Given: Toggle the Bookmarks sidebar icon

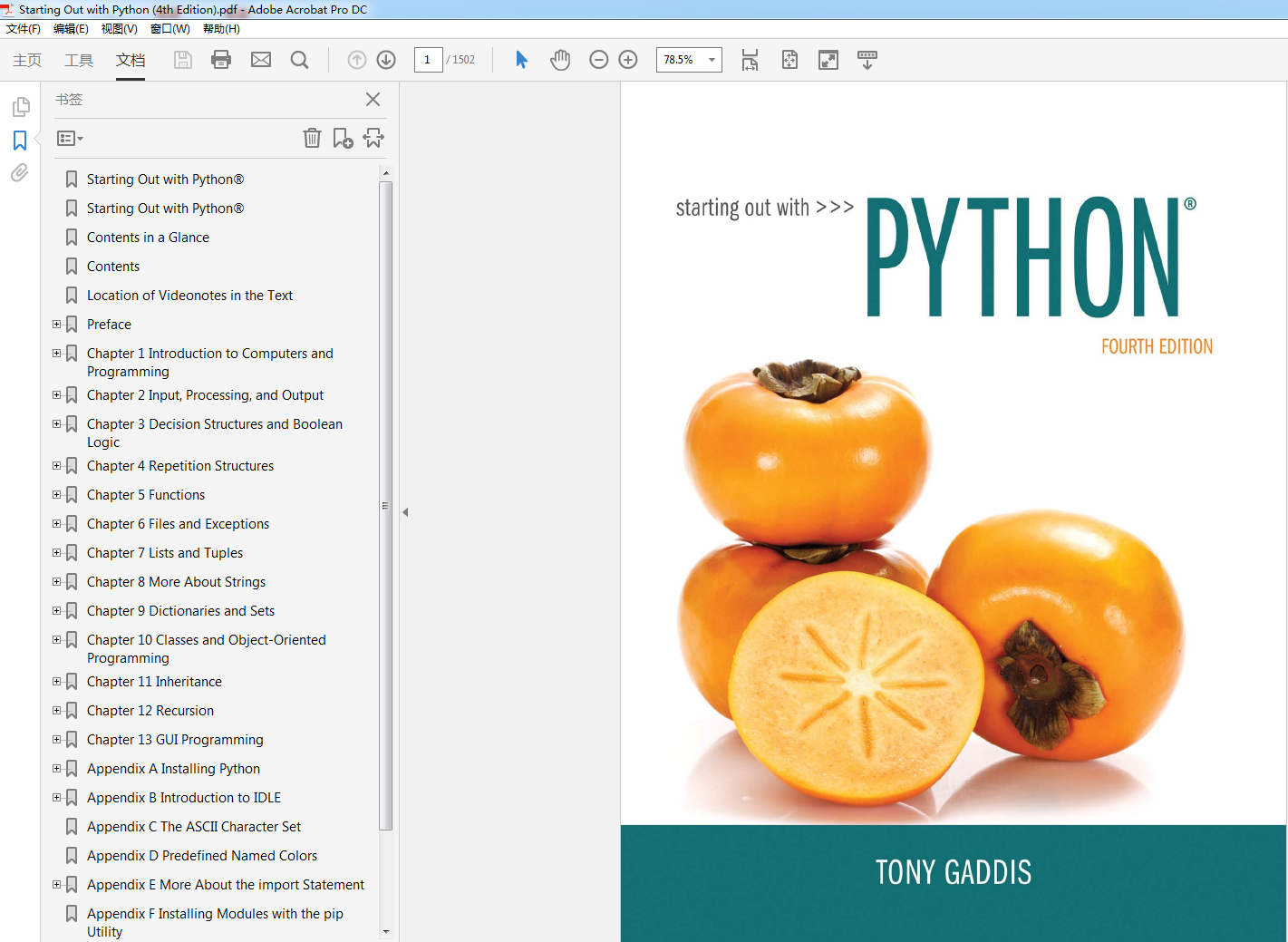Looking at the screenshot, I should pos(20,141).
